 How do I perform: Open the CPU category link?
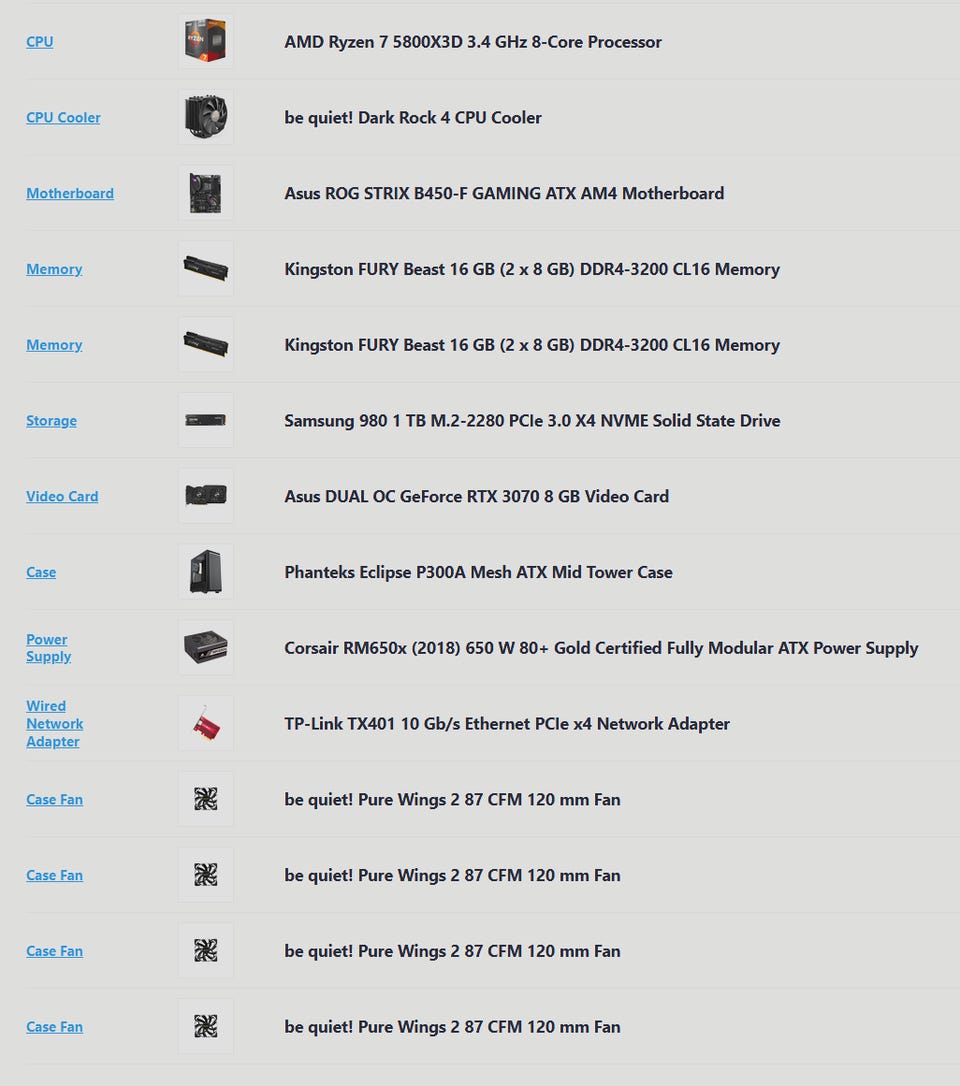point(40,42)
